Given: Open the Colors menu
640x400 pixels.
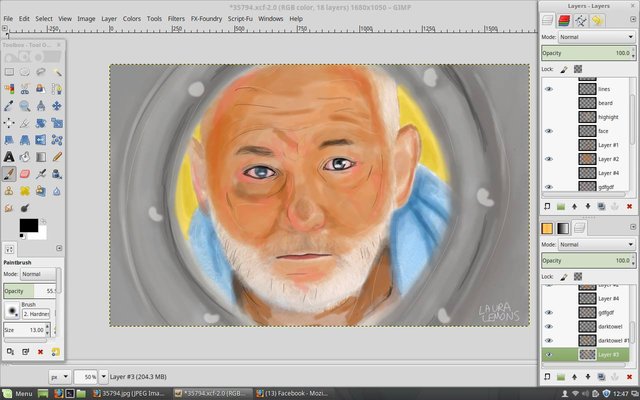Looking at the screenshot, I should coord(132,19).
